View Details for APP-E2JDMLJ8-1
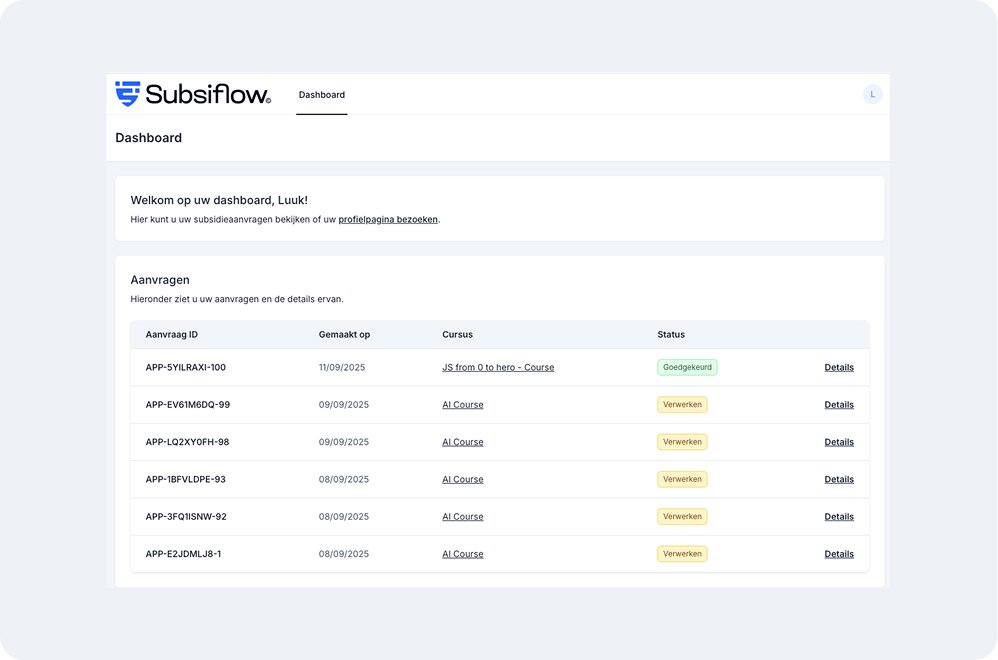Viewport: 998px width, 660px height. pos(839,554)
